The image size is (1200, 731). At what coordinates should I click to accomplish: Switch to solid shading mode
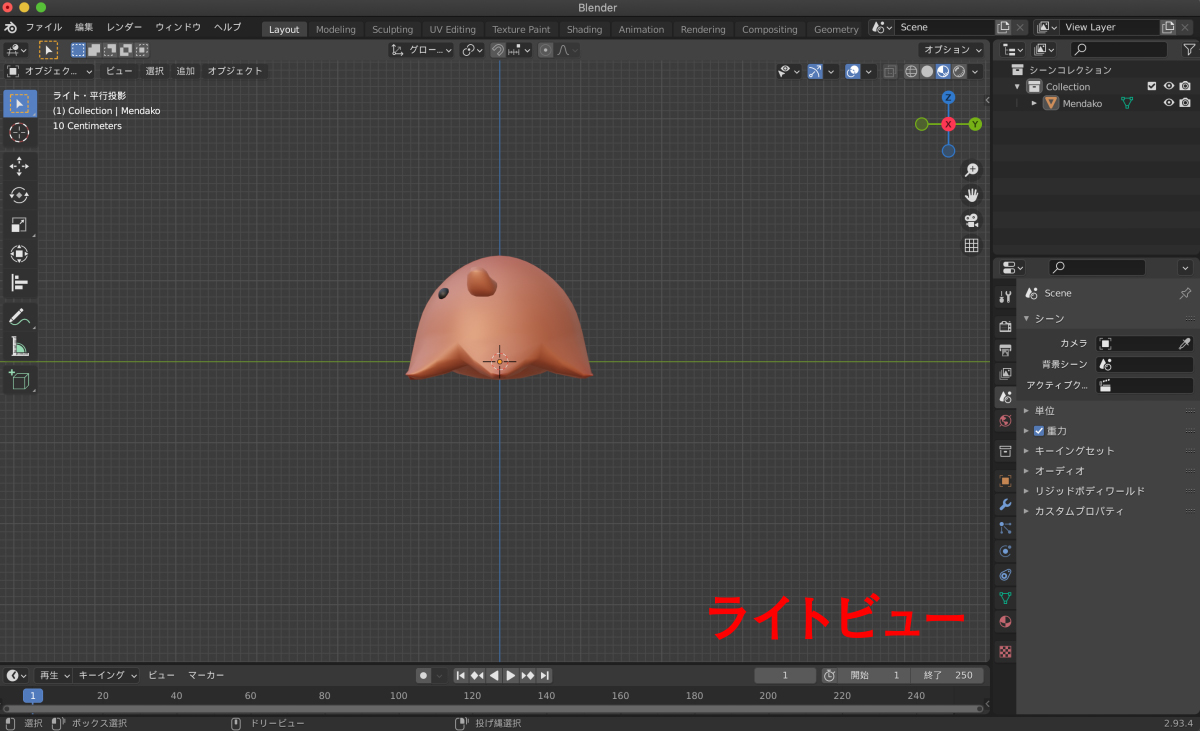(x=927, y=71)
